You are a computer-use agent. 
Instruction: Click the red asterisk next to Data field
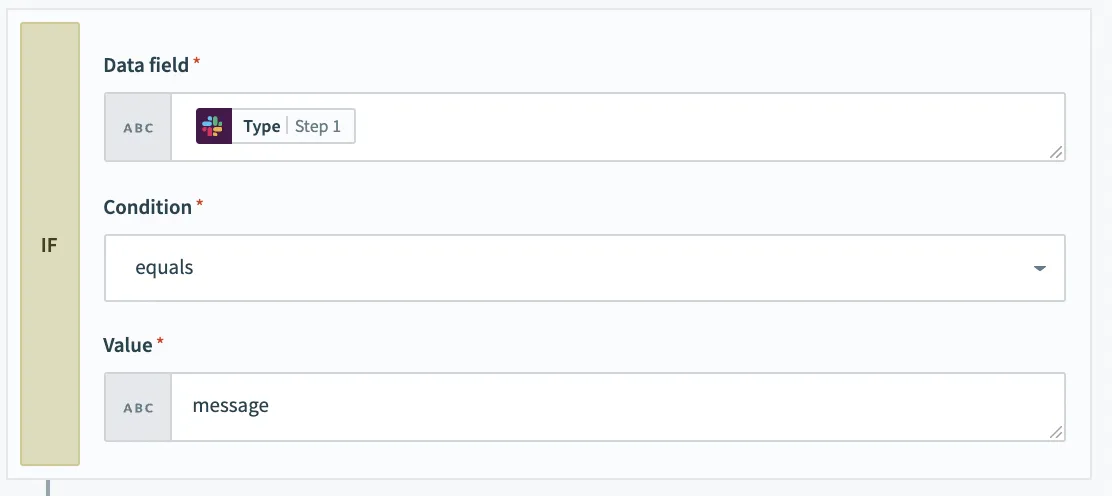pos(197,63)
